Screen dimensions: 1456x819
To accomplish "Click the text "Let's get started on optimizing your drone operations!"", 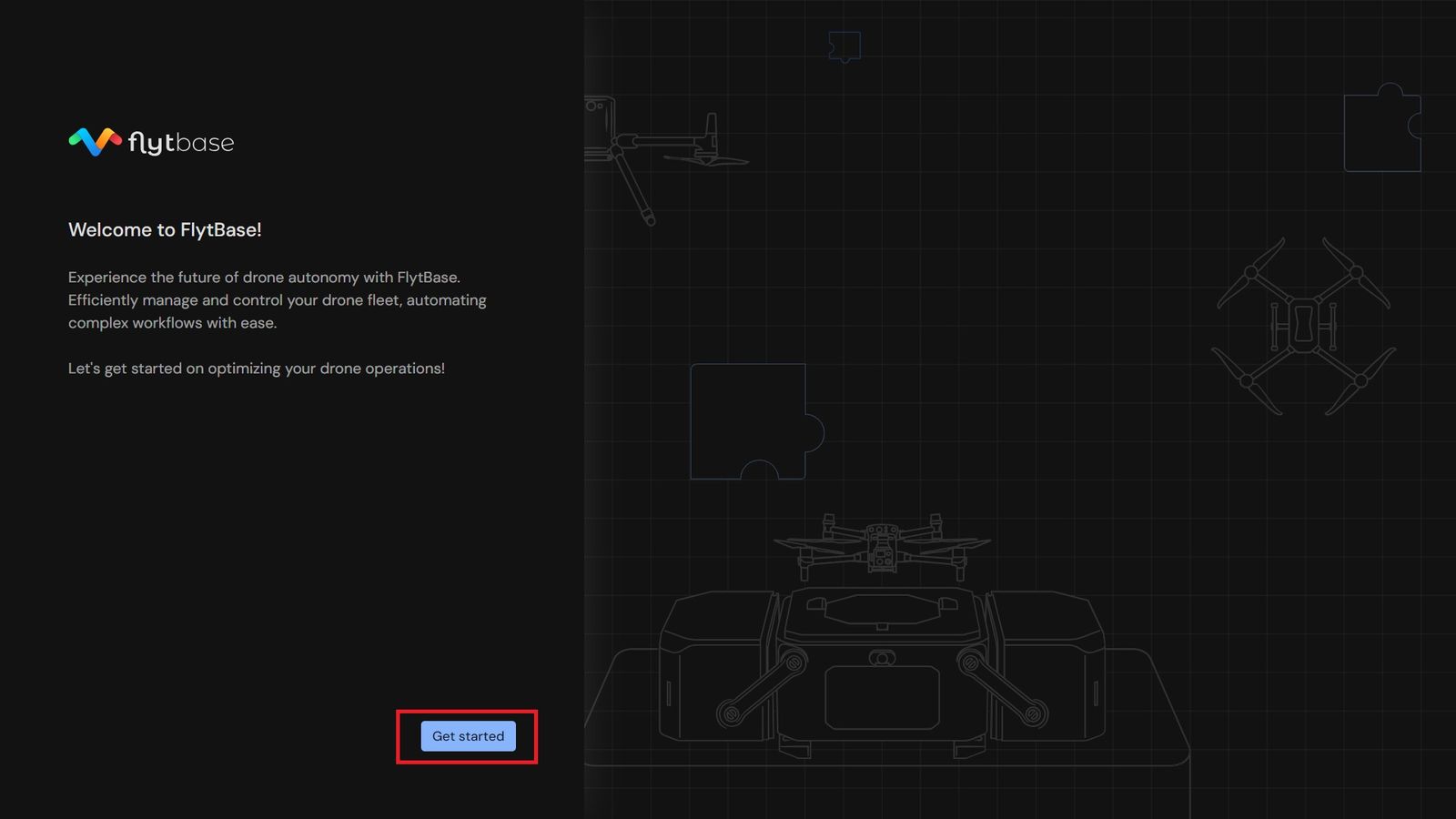I will (257, 369).
